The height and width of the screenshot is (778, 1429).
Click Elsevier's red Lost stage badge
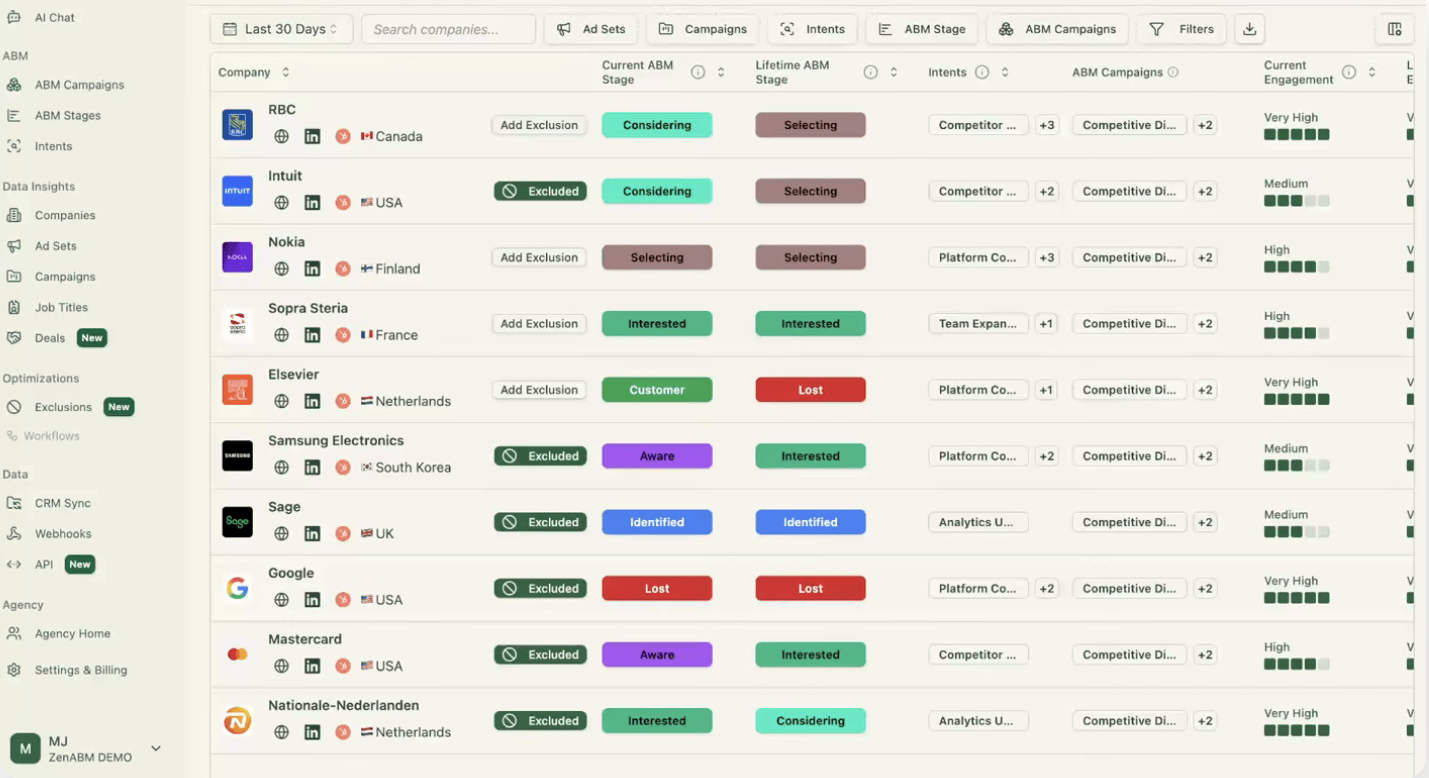pos(810,390)
